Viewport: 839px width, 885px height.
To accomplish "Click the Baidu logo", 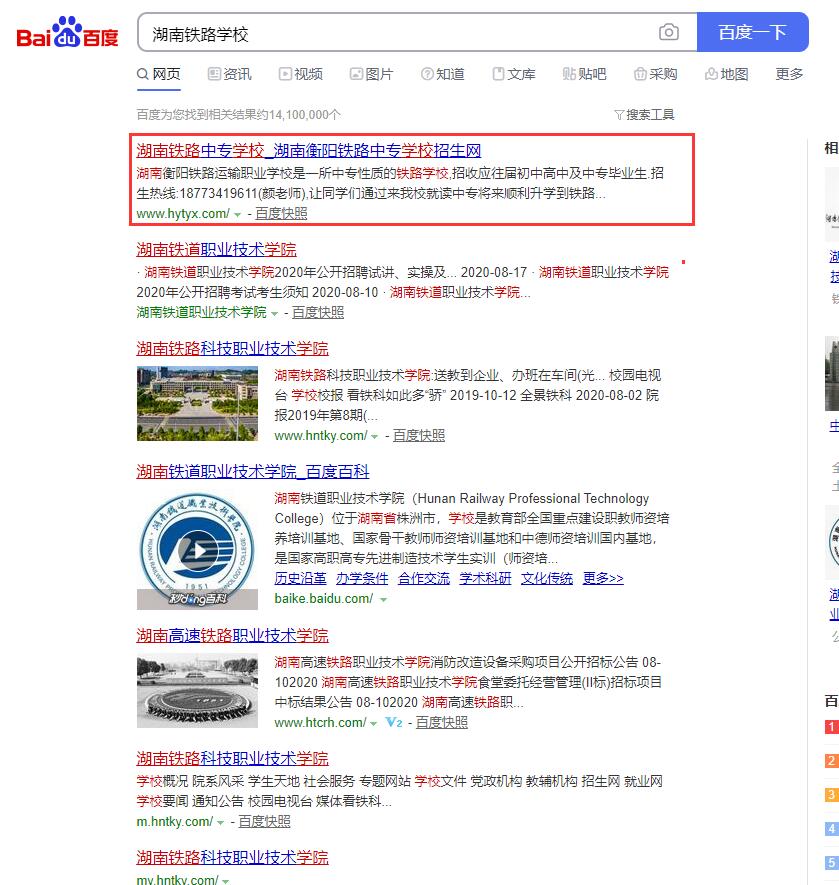I will coord(67,32).
